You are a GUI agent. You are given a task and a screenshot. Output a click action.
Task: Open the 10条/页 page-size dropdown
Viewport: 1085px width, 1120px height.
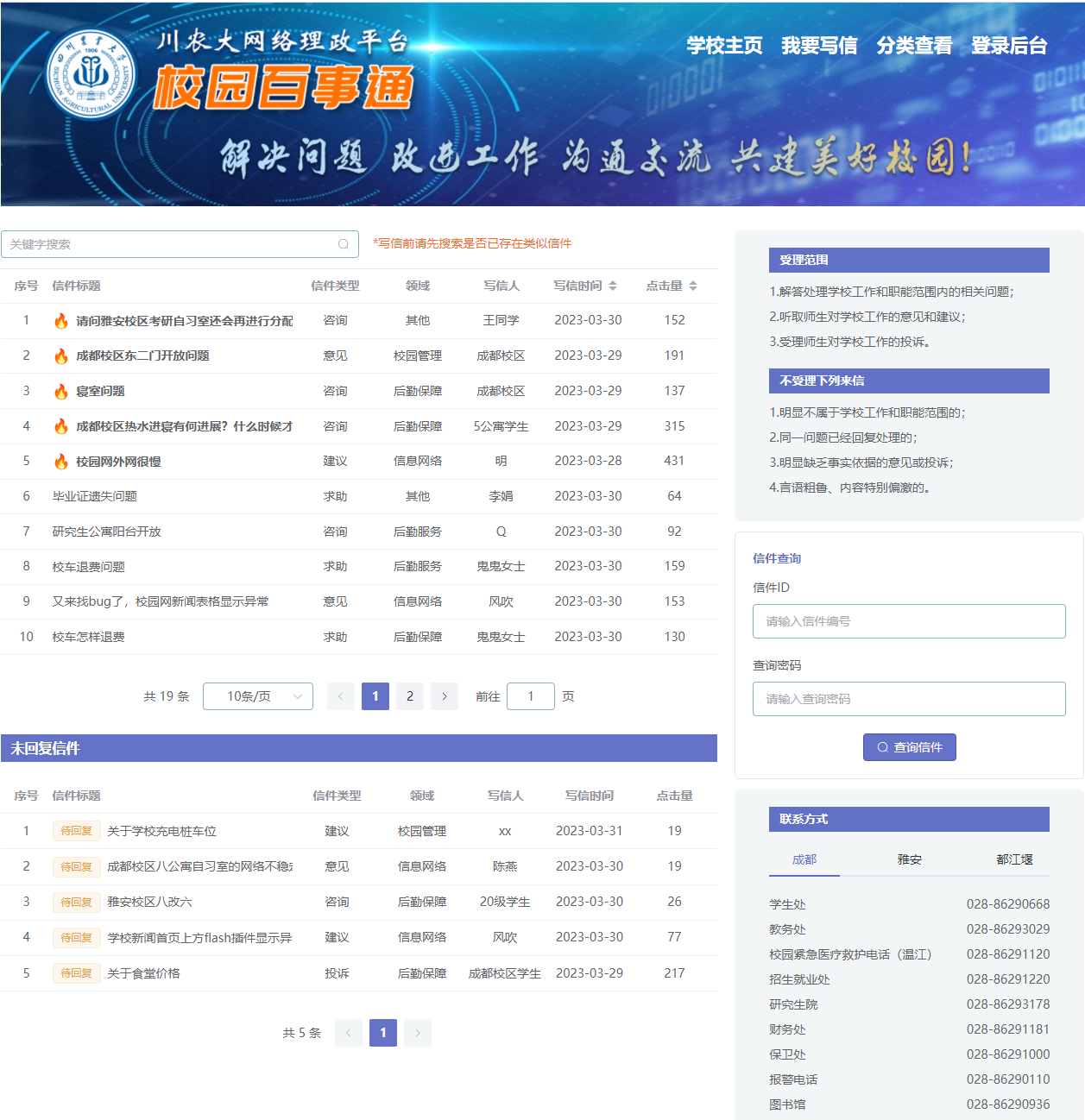[x=257, y=695]
